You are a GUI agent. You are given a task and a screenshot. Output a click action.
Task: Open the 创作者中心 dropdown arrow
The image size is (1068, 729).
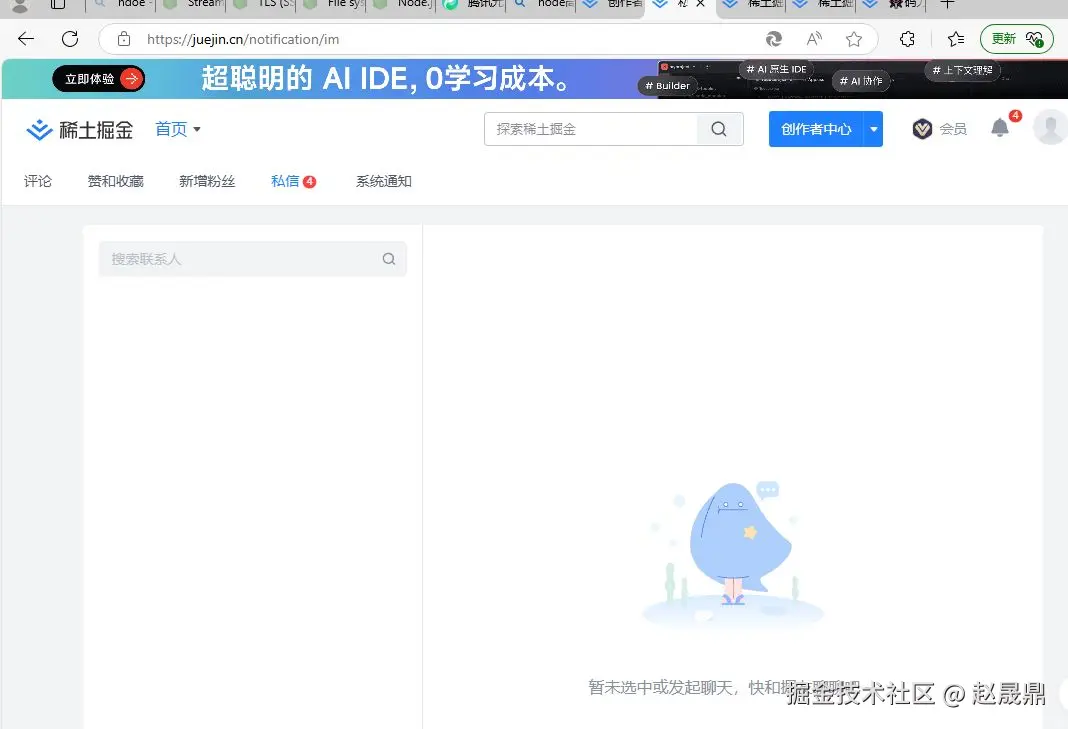[874, 128]
